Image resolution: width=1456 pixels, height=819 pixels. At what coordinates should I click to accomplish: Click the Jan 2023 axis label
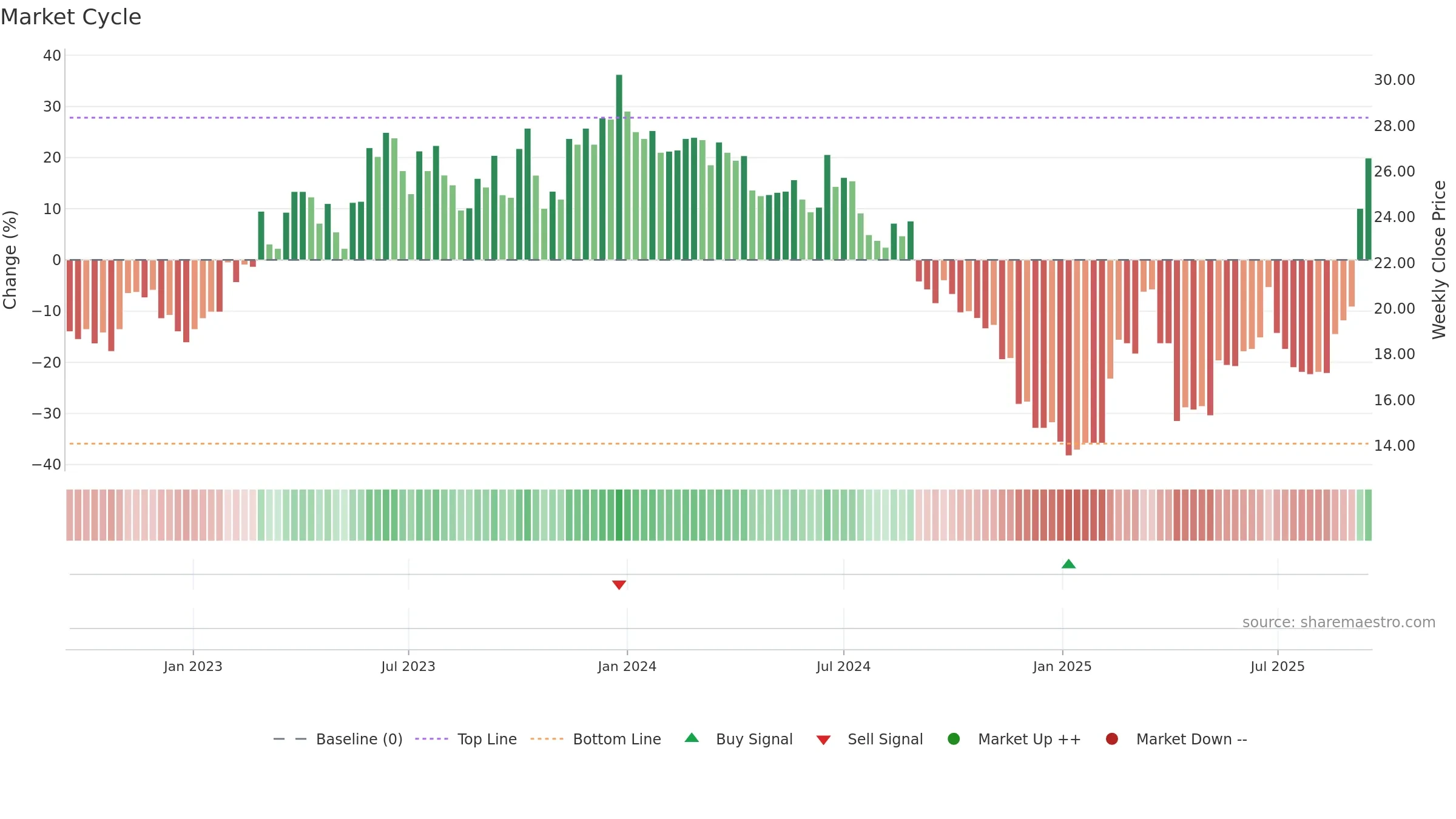click(x=193, y=667)
